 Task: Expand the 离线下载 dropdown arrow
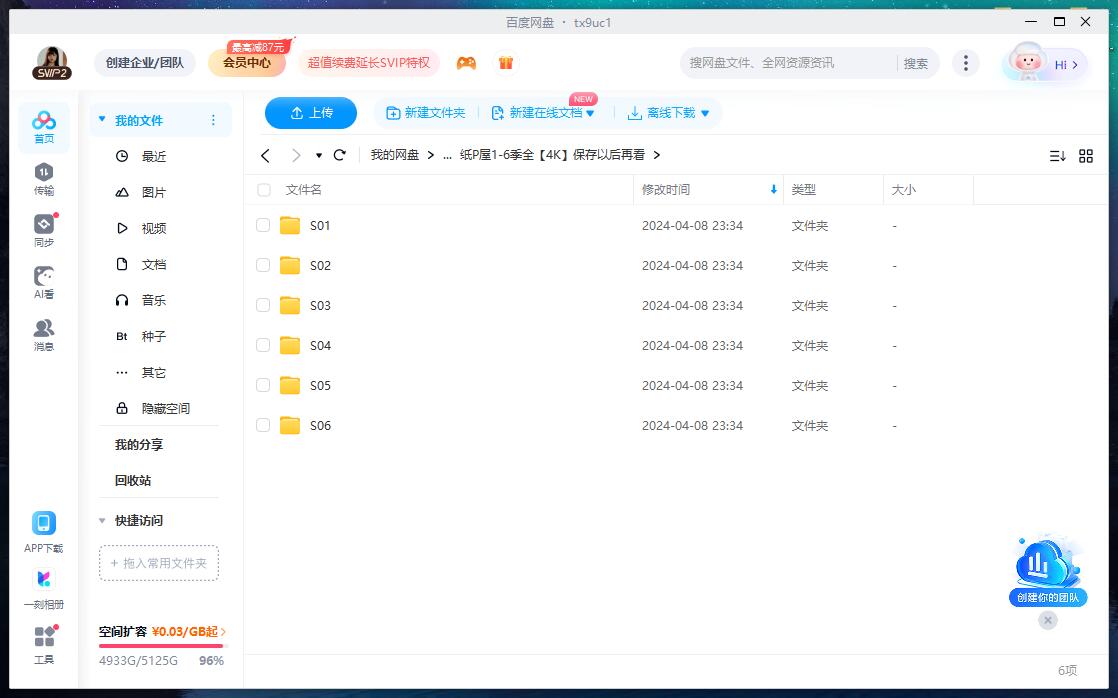705,114
